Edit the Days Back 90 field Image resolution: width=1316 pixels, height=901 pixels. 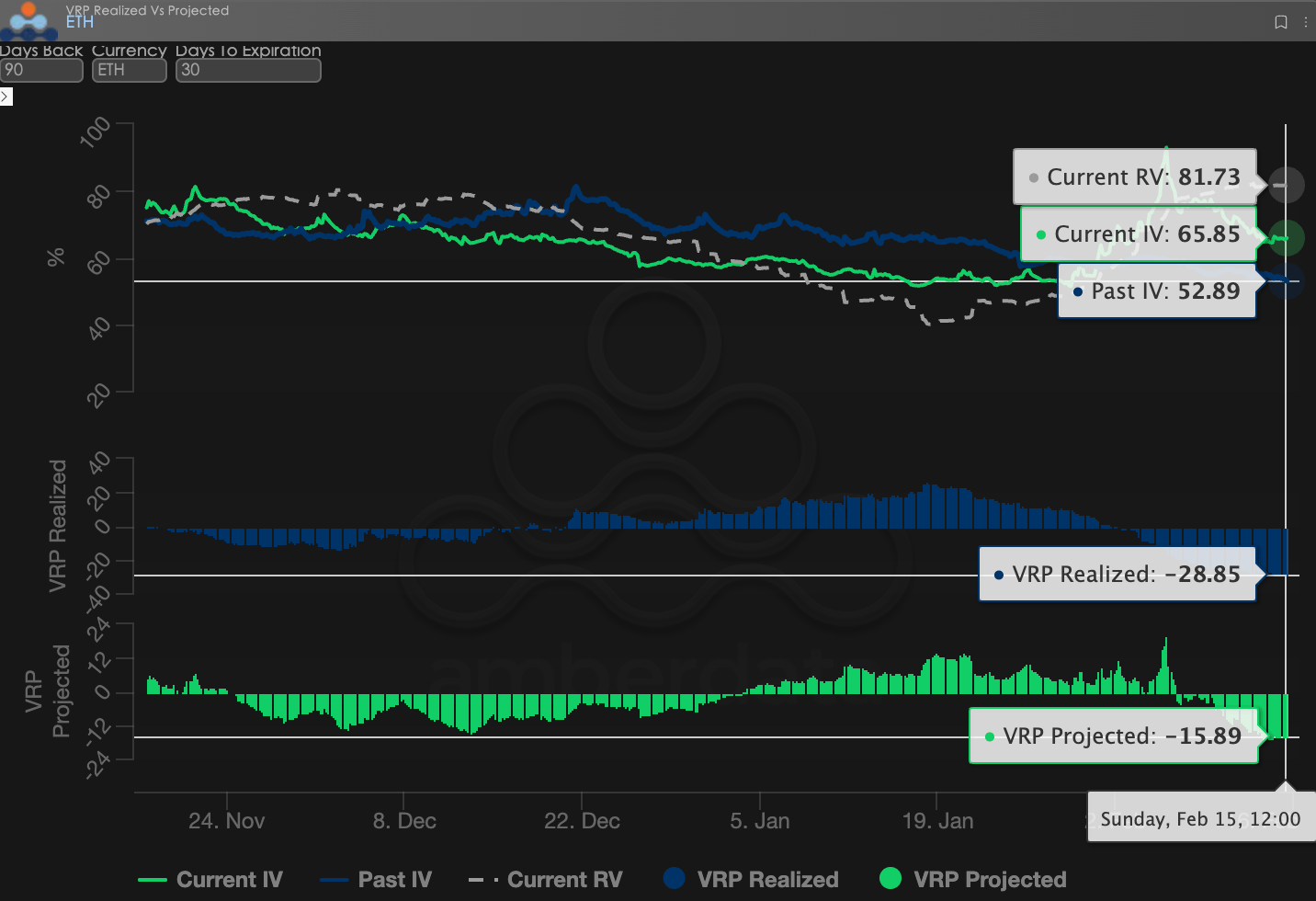point(41,70)
